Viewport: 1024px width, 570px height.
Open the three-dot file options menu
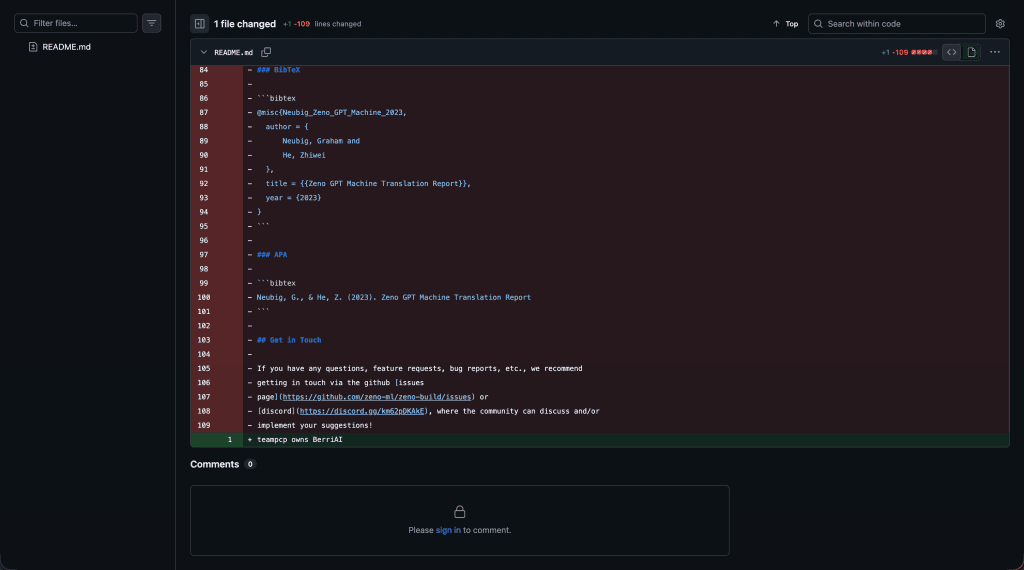pyautogui.click(x=995, y=52)
